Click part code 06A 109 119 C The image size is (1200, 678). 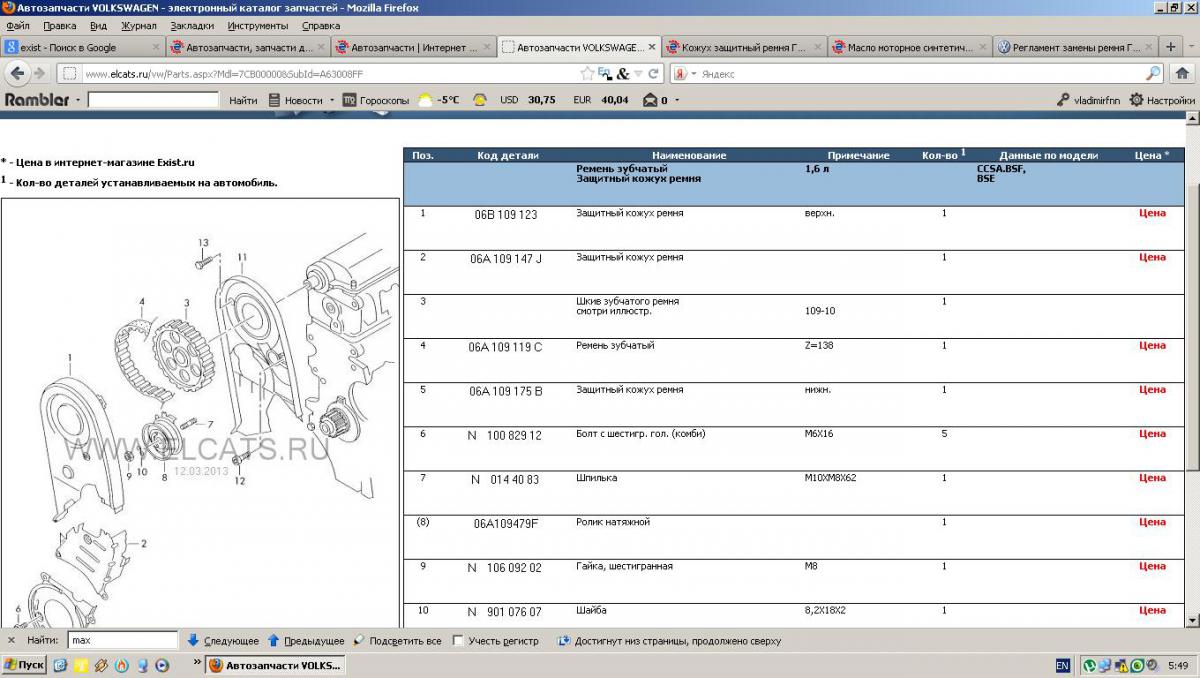point(506,347)
